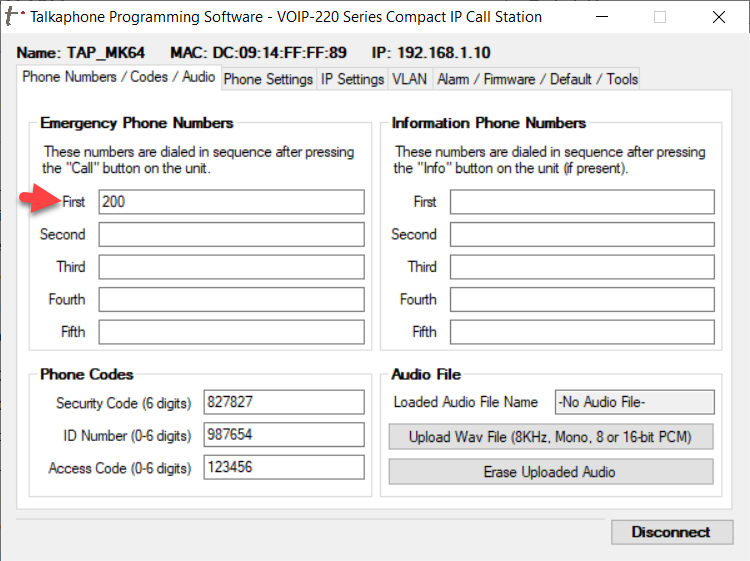The height and width of the screenshot is (561, 750).
Task: Click the Access Code field showing 123456
Action: pyautogui.click(x=284, y=467)
